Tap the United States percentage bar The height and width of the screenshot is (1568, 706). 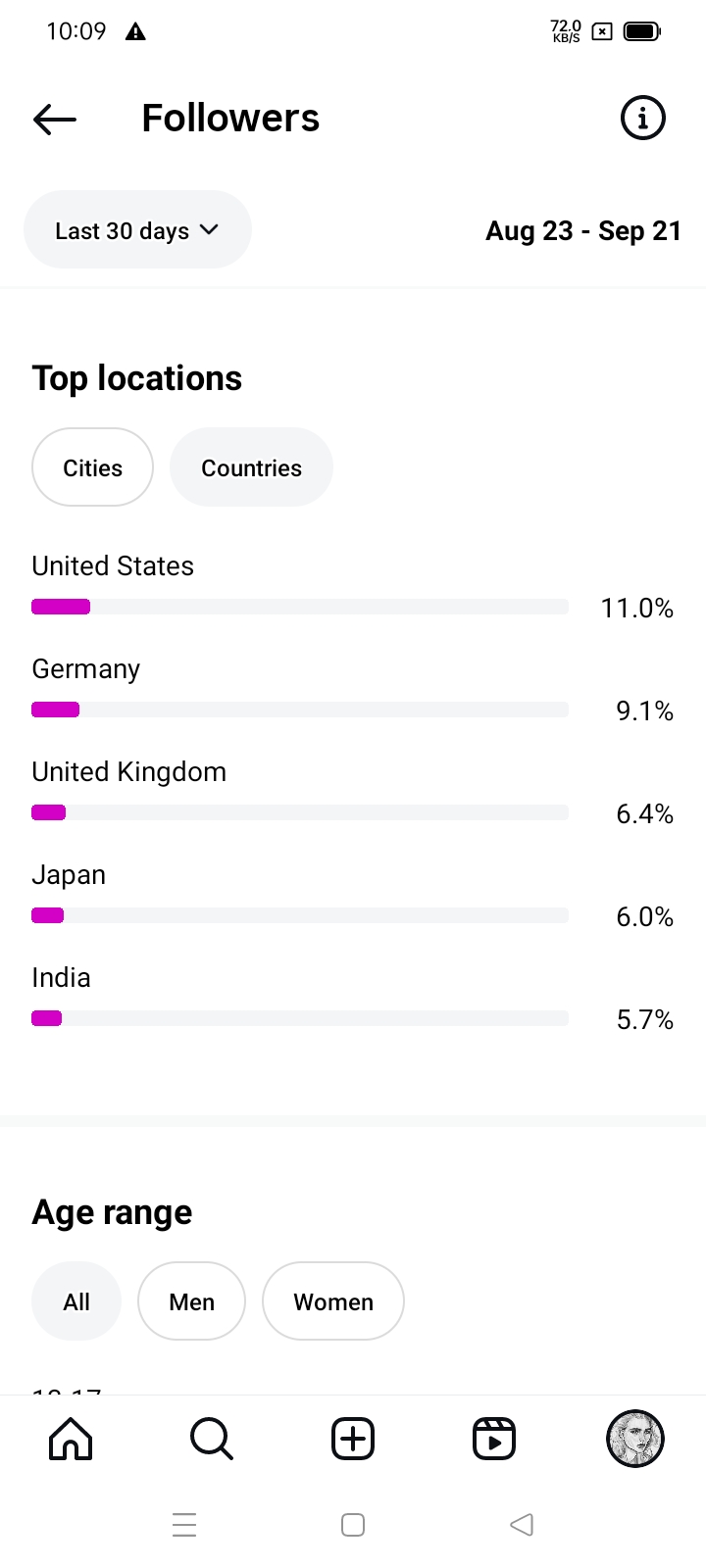click(x=299, y=607)
